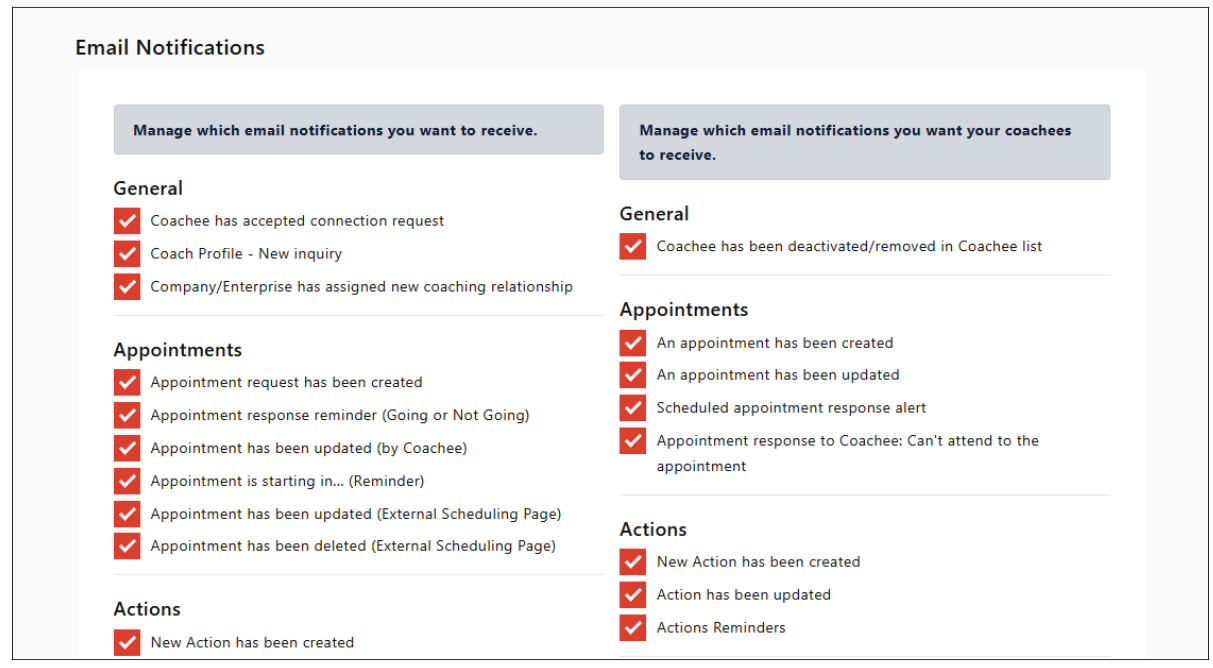Disable 'Appointment has been updated (by Coachee)'

[x=127, y=448]
